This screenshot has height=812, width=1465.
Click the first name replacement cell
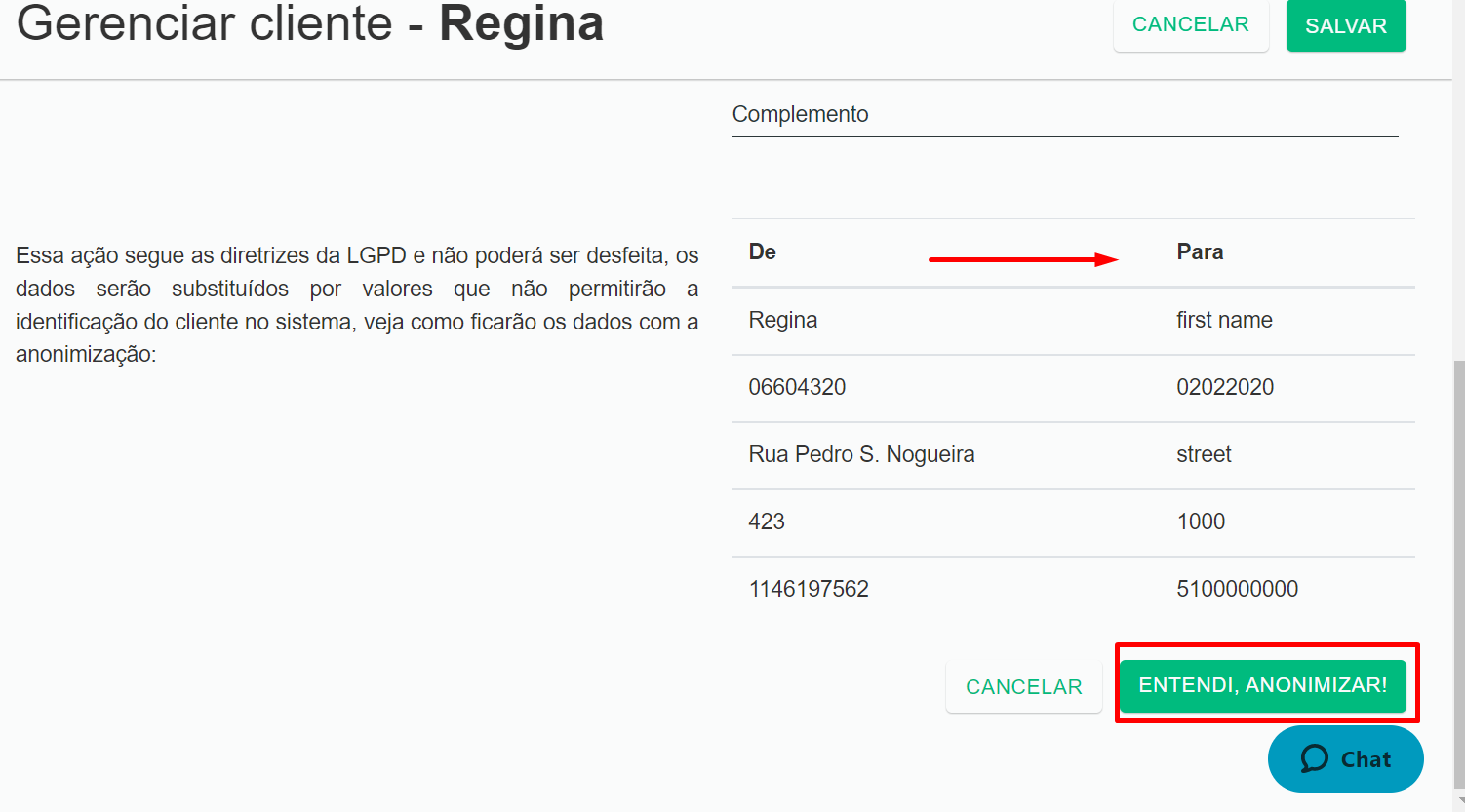pos(1224,320)
